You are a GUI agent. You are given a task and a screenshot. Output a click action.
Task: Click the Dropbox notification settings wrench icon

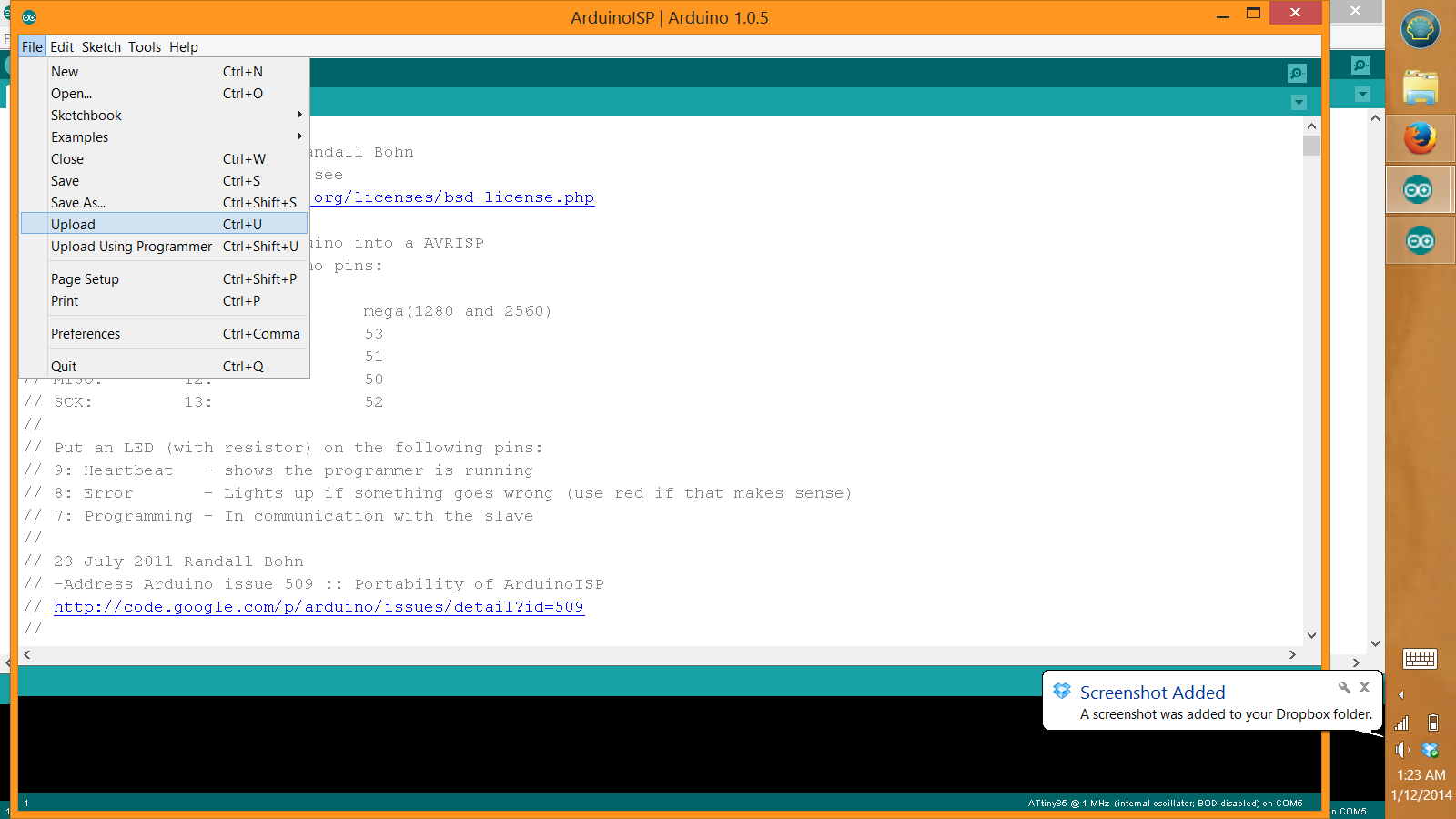point(1344,688)
